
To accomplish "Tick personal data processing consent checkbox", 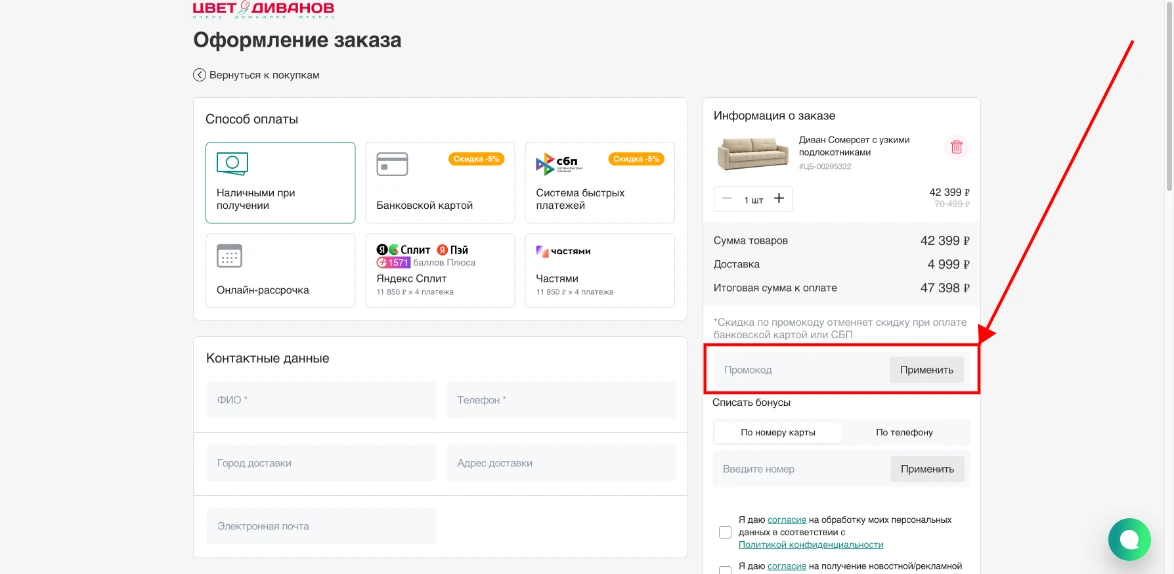I will point(725,532).
